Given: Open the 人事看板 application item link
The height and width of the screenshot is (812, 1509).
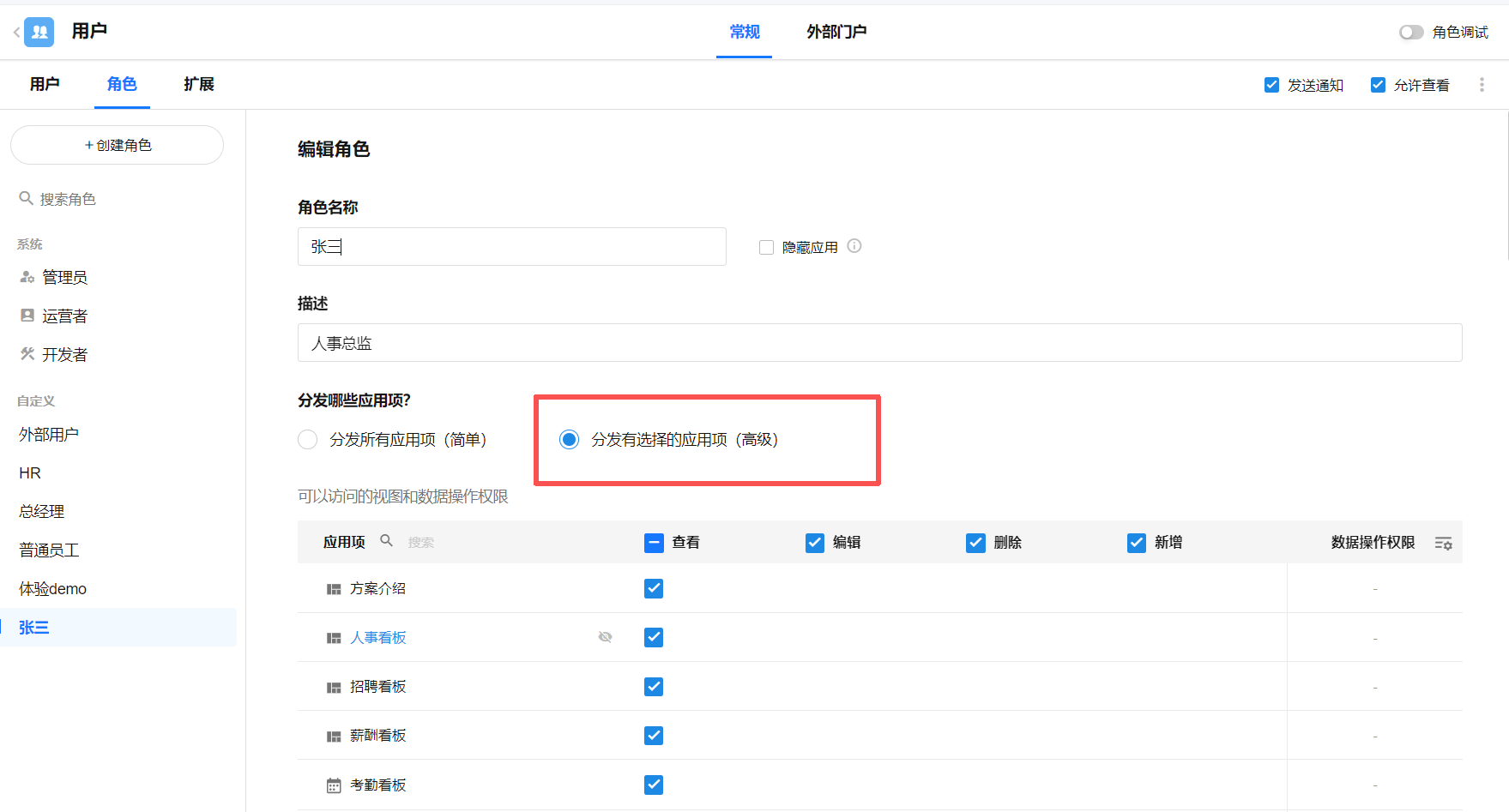Looking at the screenshot, I should pyautogui.click(x=378, y=638).
